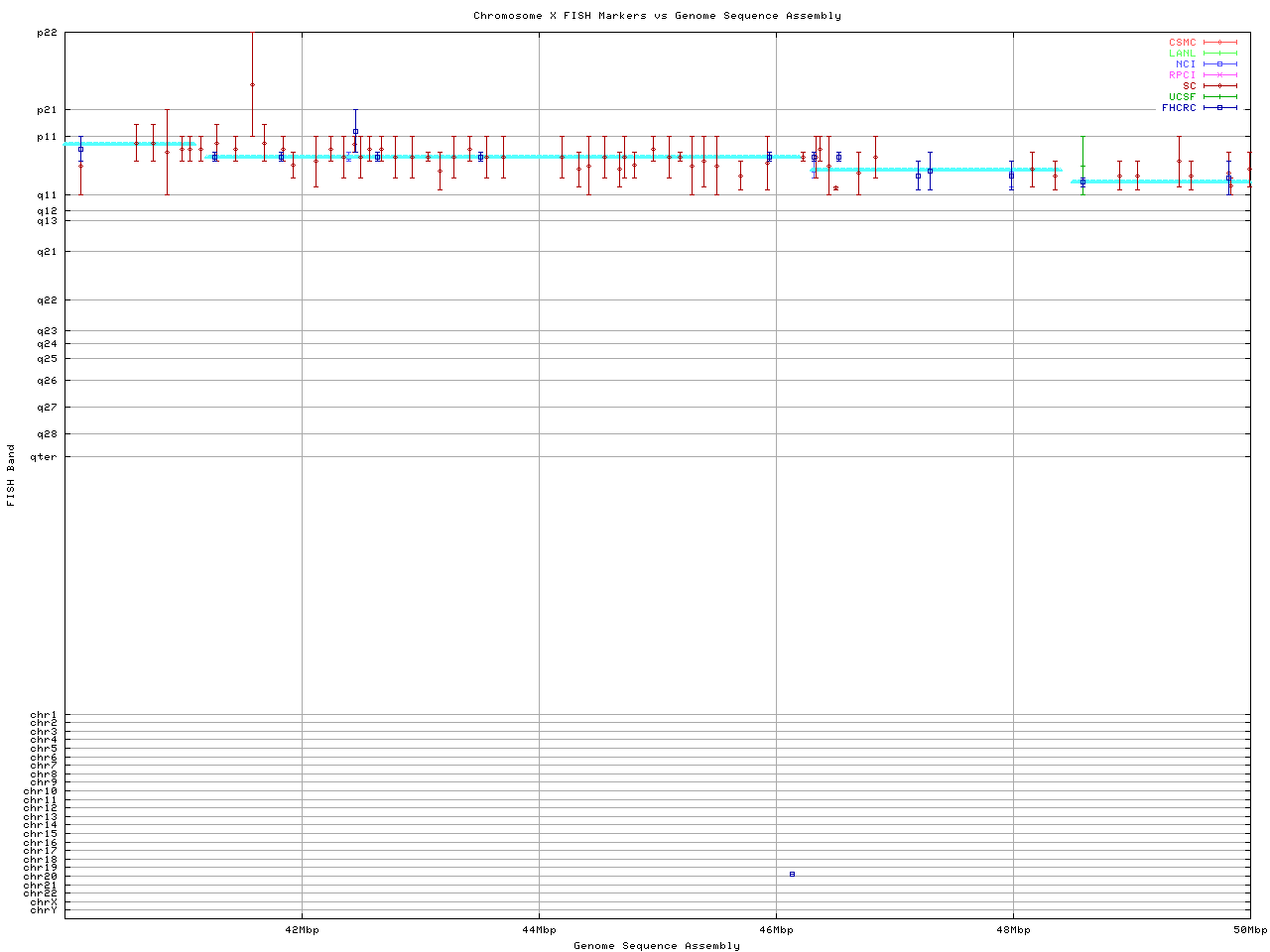Click the red data point on the tallest error bar near p21

tap(252, 84)
